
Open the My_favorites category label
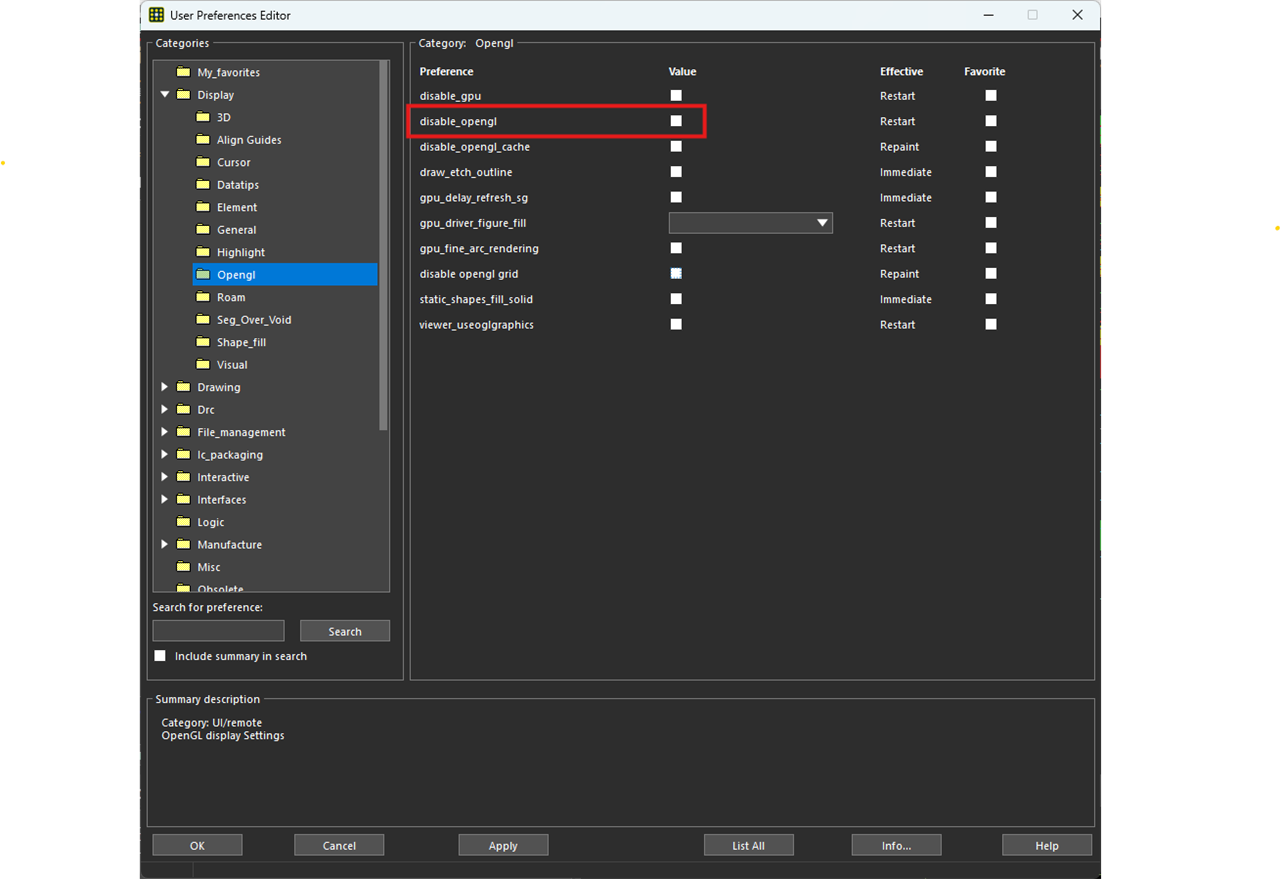(229, 72)
